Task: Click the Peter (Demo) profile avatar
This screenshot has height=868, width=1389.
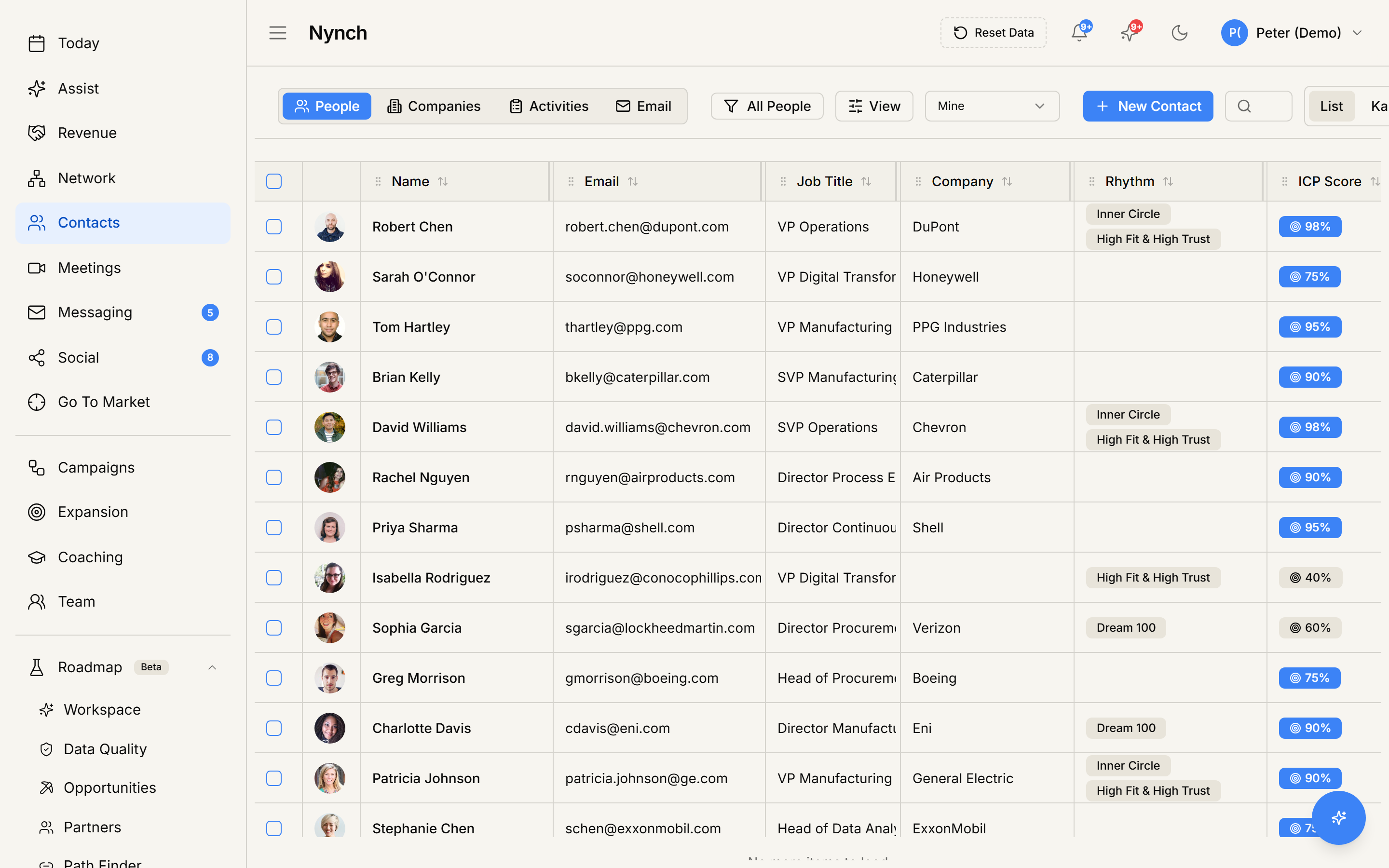Action: click(1234, 33)
